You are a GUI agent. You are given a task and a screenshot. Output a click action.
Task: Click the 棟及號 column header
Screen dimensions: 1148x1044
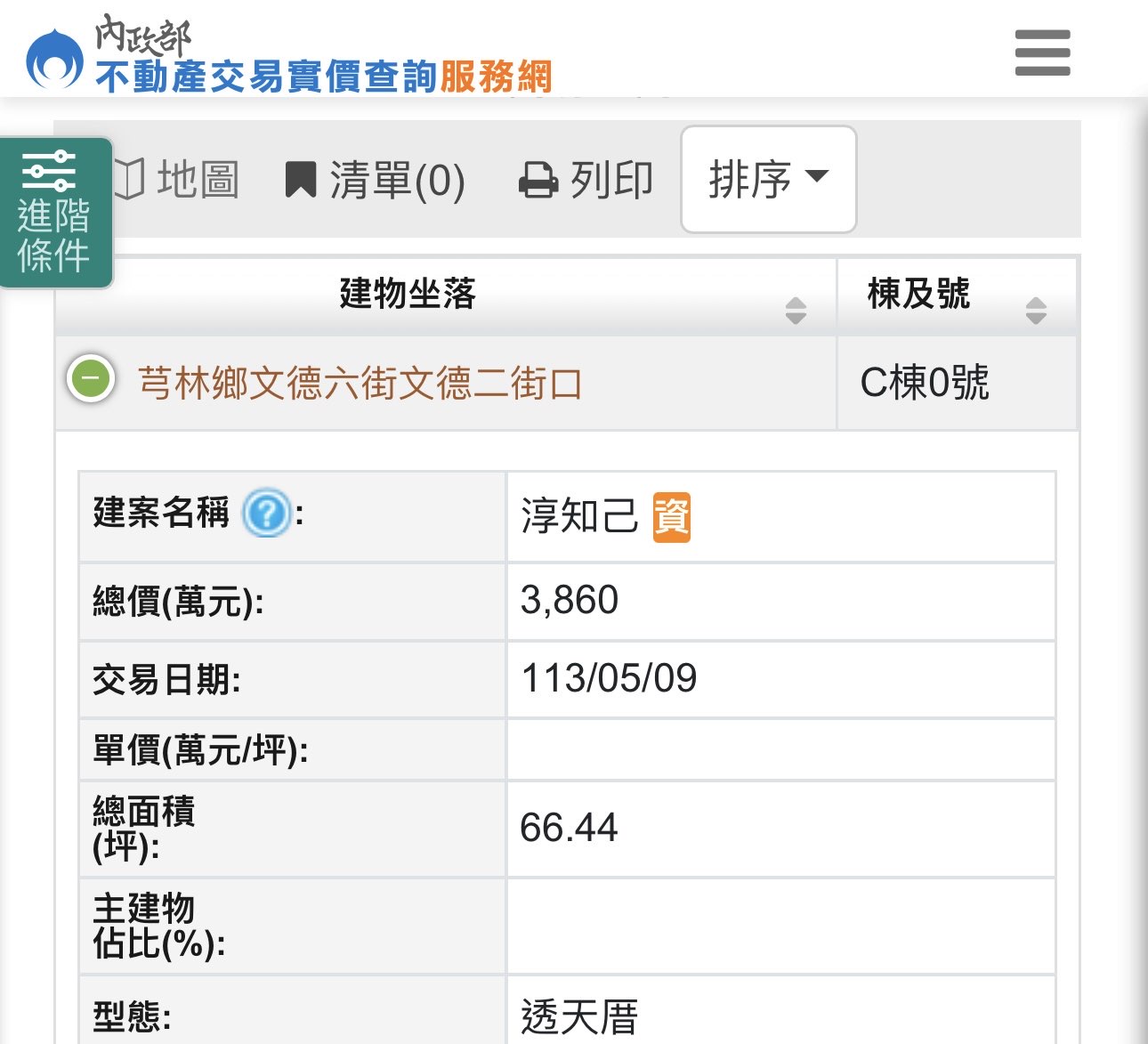click(918, 294)
